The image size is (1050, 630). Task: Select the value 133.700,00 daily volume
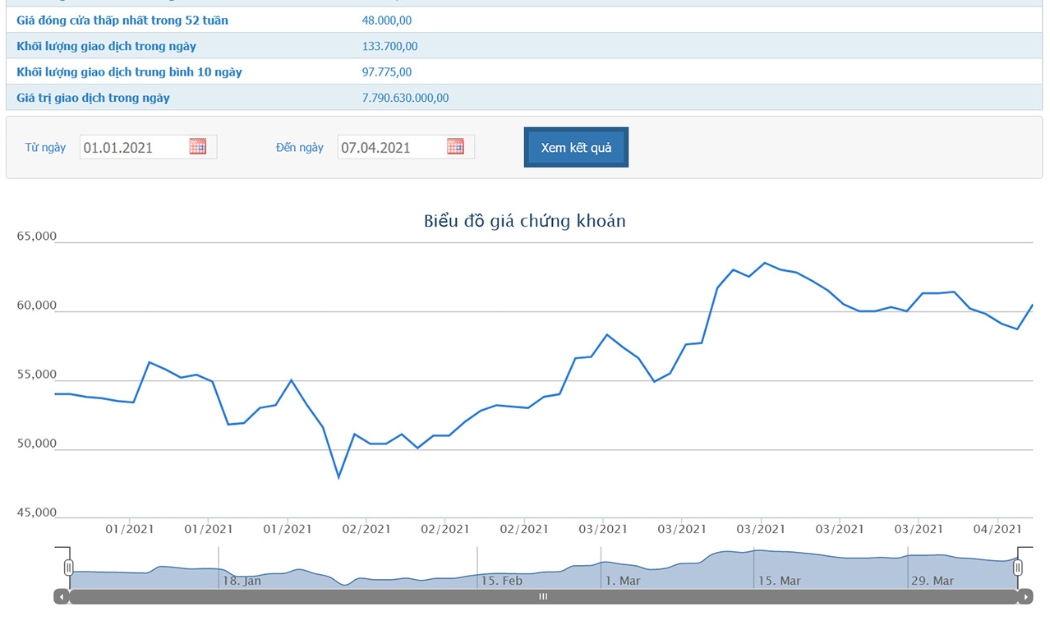coord(390,46)
